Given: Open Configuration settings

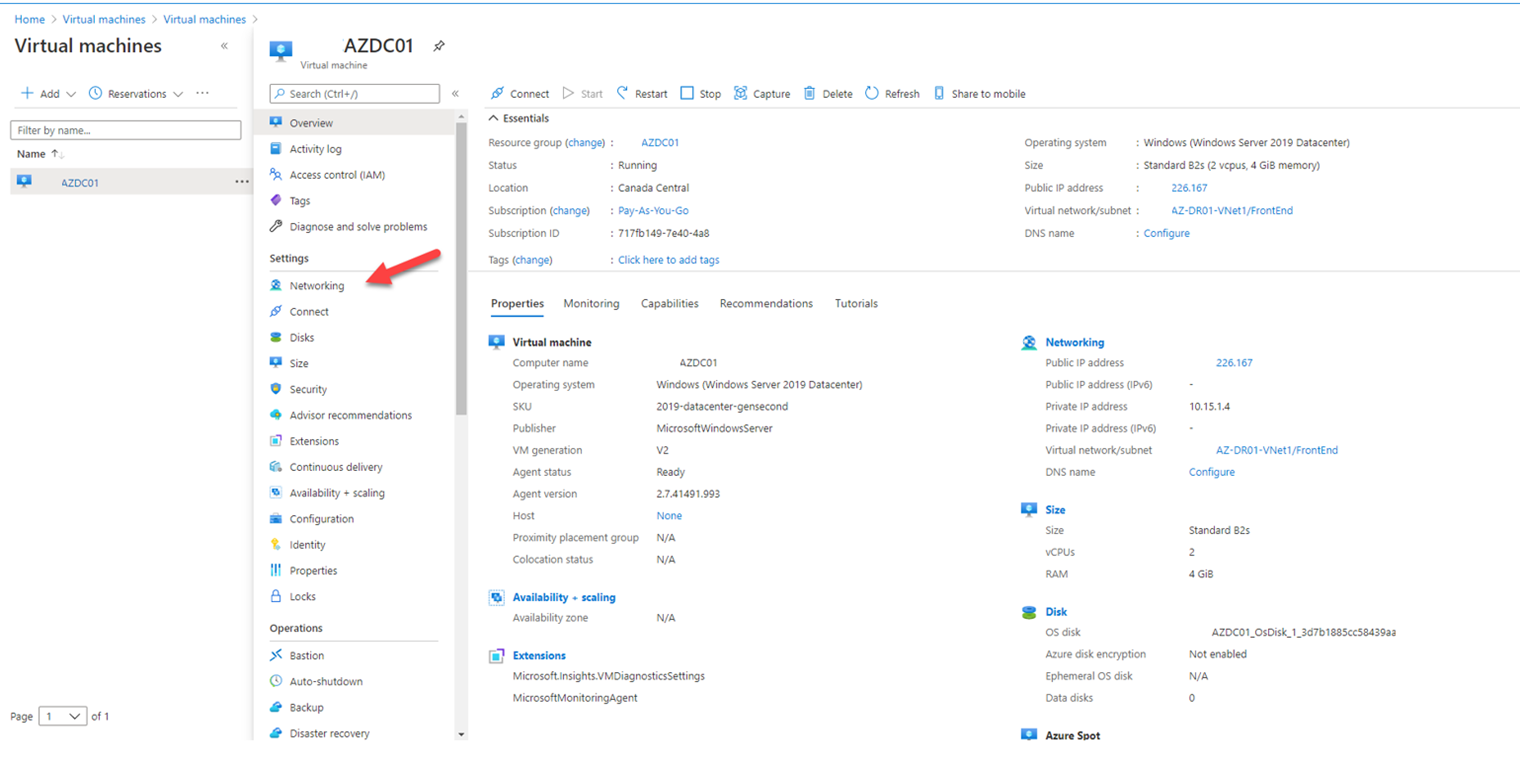Looking at the screenshot, I should [x=322, y=520].
